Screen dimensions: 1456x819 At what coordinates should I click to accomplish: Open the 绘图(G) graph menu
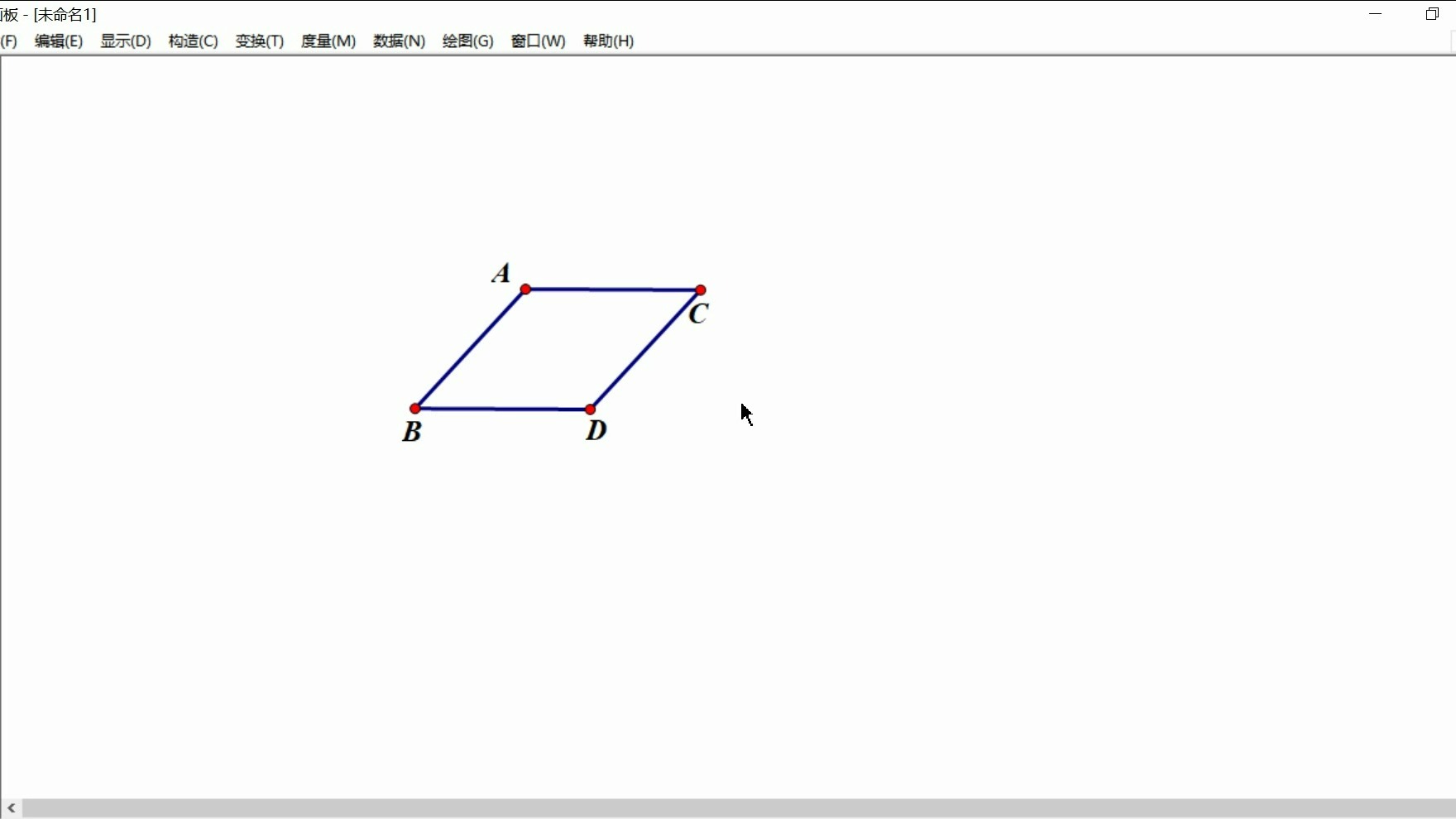(x=467, y=41)
